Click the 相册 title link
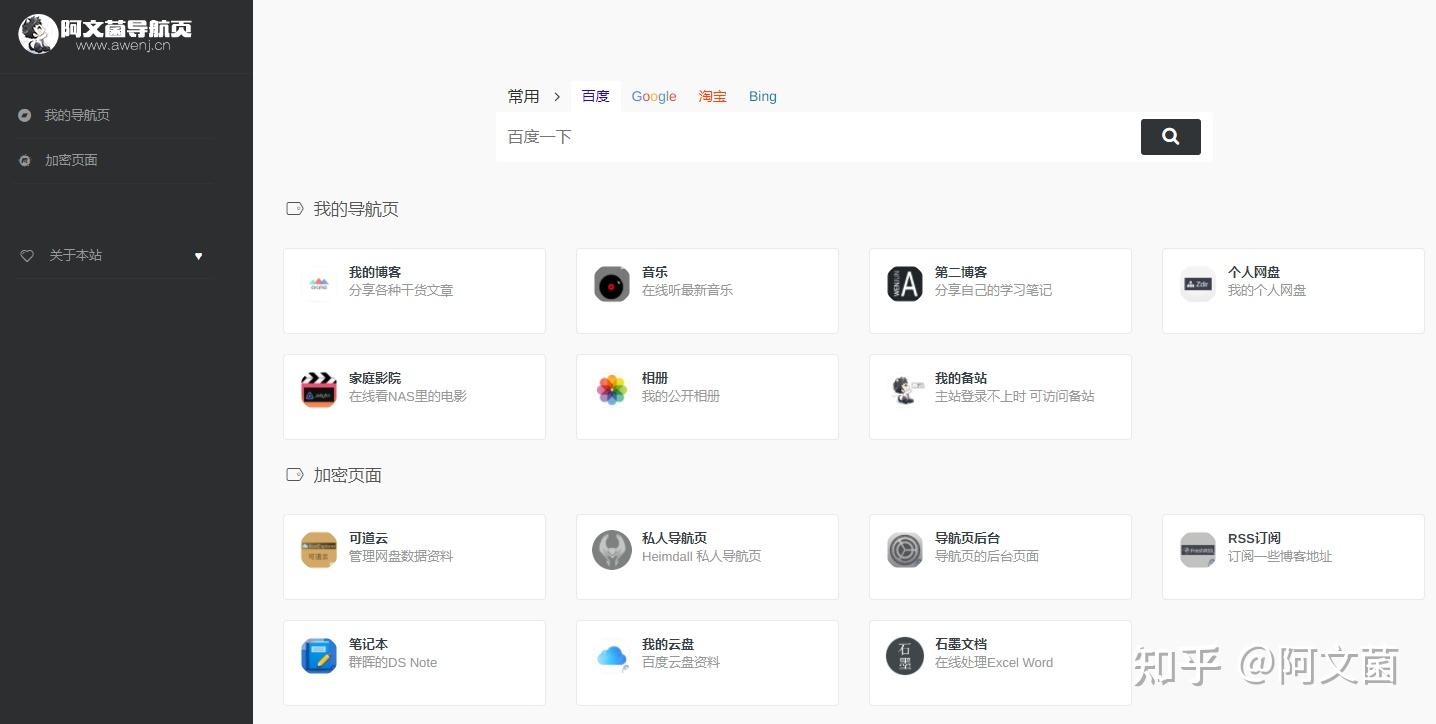The image size is (1436, 724). (x=655, y=378)
